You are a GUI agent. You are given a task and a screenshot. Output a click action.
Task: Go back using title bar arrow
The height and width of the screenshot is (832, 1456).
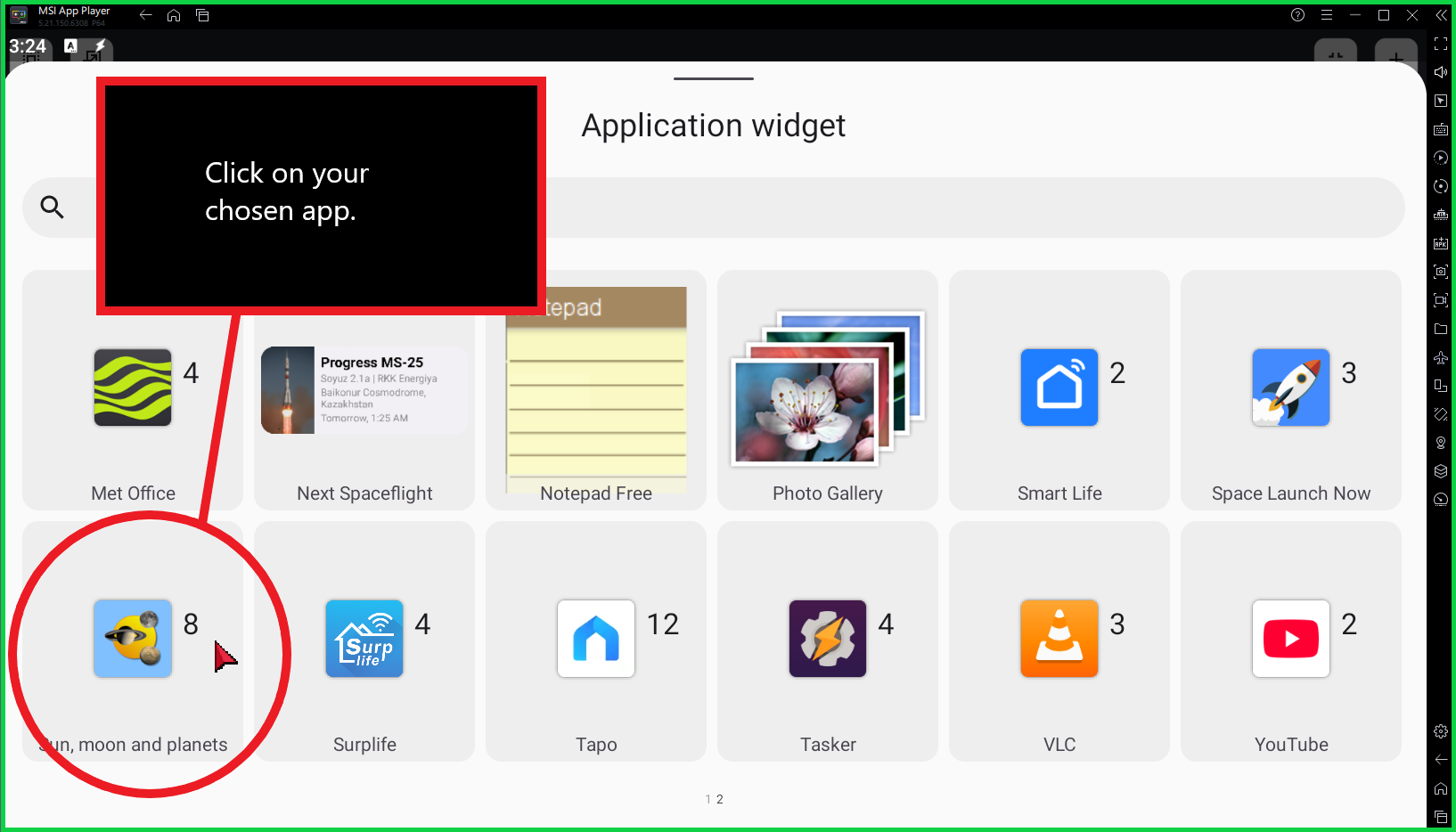pos(146,15)
